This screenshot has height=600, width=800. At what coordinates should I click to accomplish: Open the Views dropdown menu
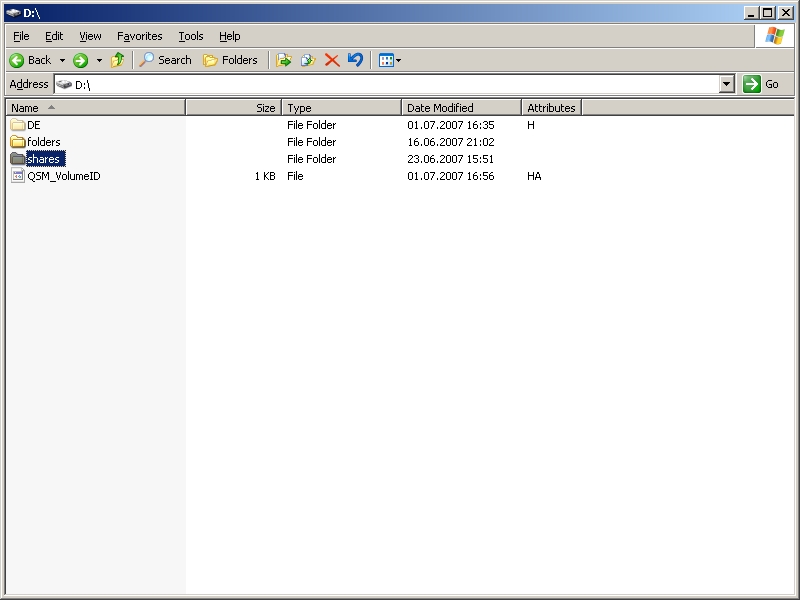[389, 60]
